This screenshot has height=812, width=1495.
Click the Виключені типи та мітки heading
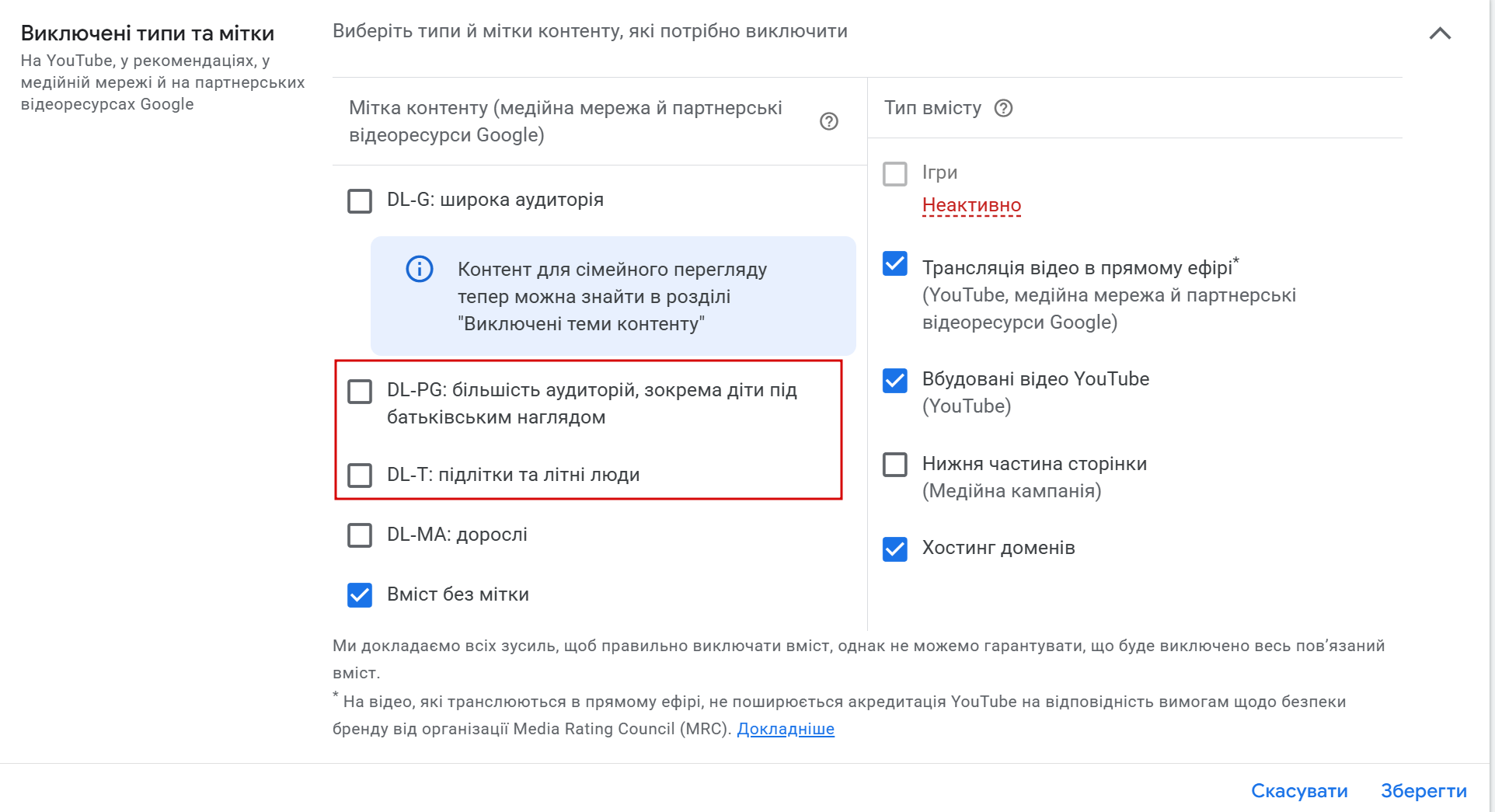[x=148, y=33]
